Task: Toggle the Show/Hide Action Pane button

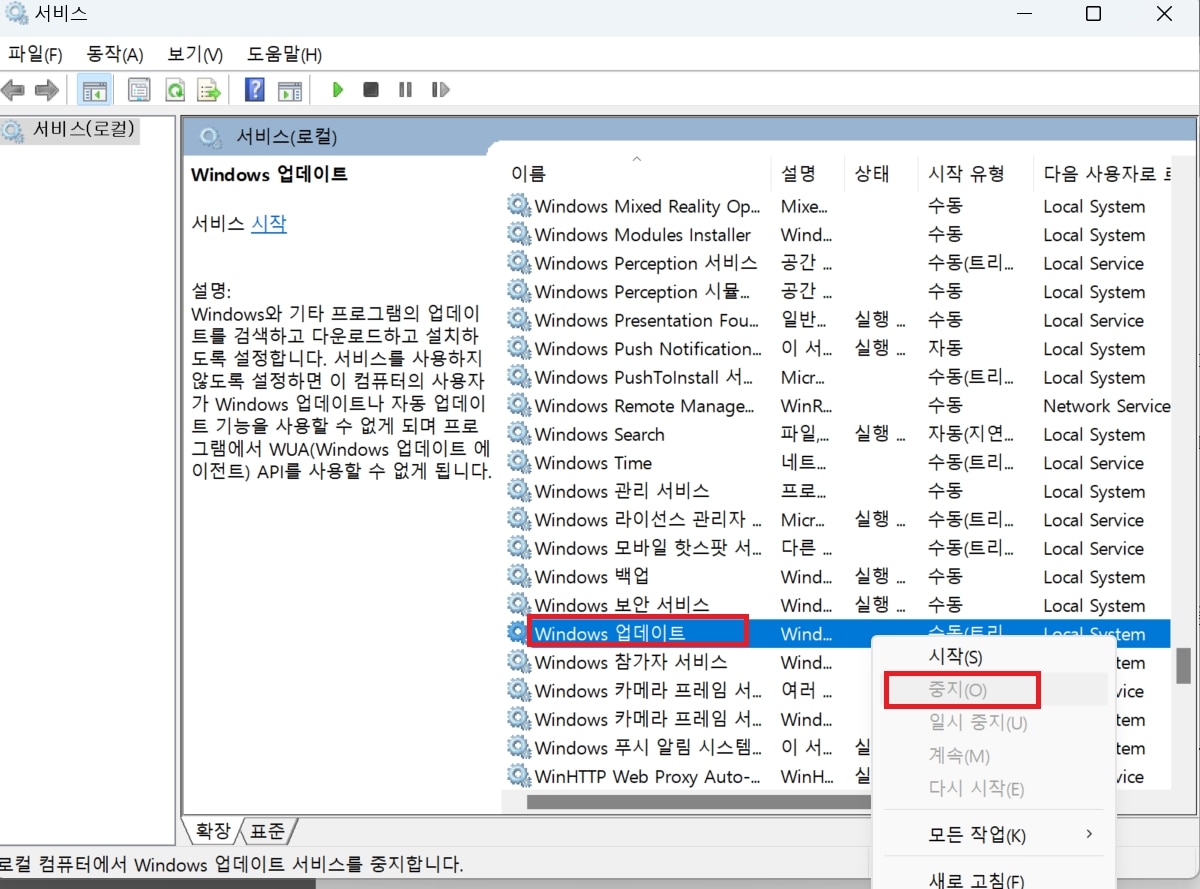Action: pyautogui.click(x=290, y=90)
